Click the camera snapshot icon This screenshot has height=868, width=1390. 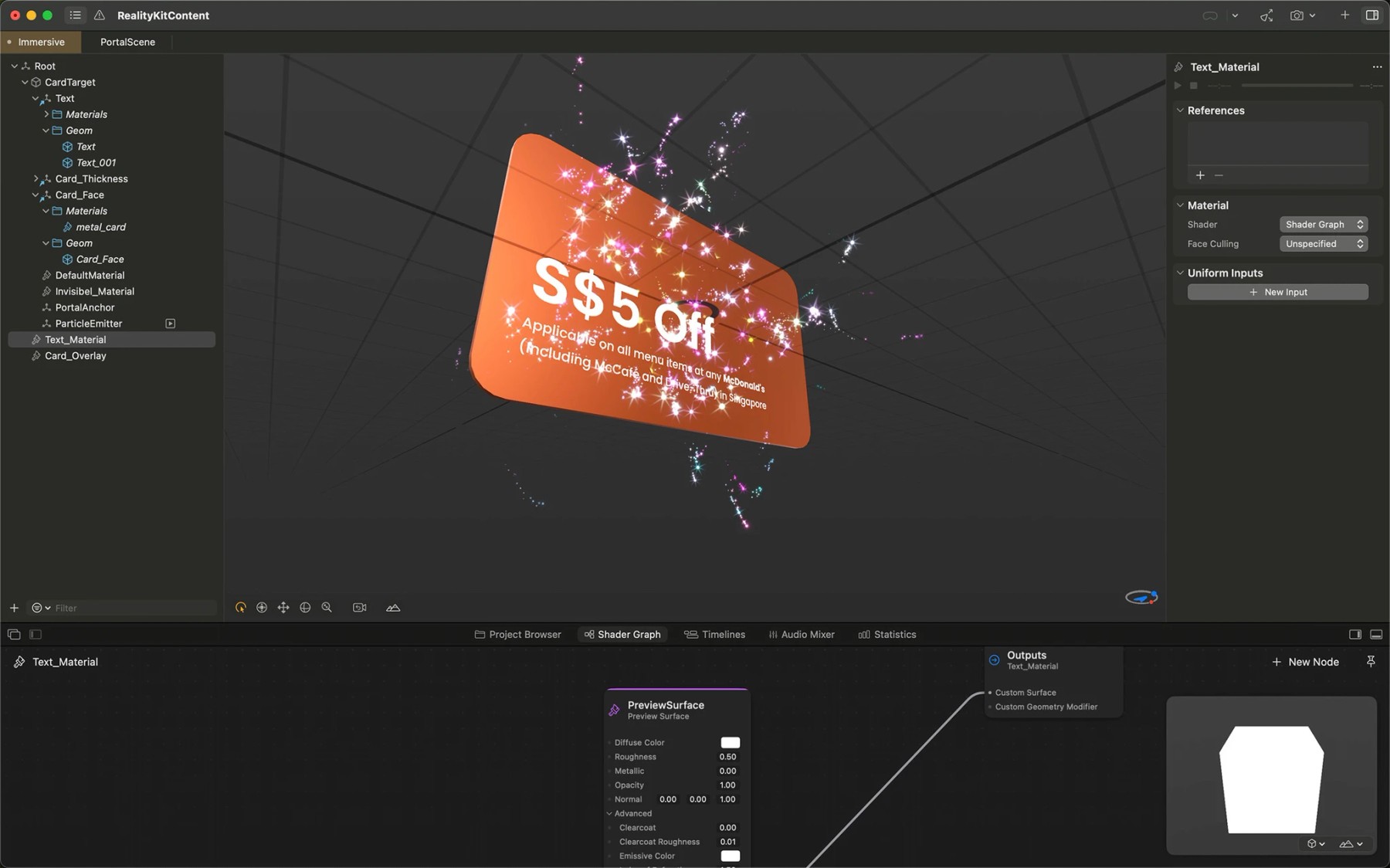tap(1297, 15)
